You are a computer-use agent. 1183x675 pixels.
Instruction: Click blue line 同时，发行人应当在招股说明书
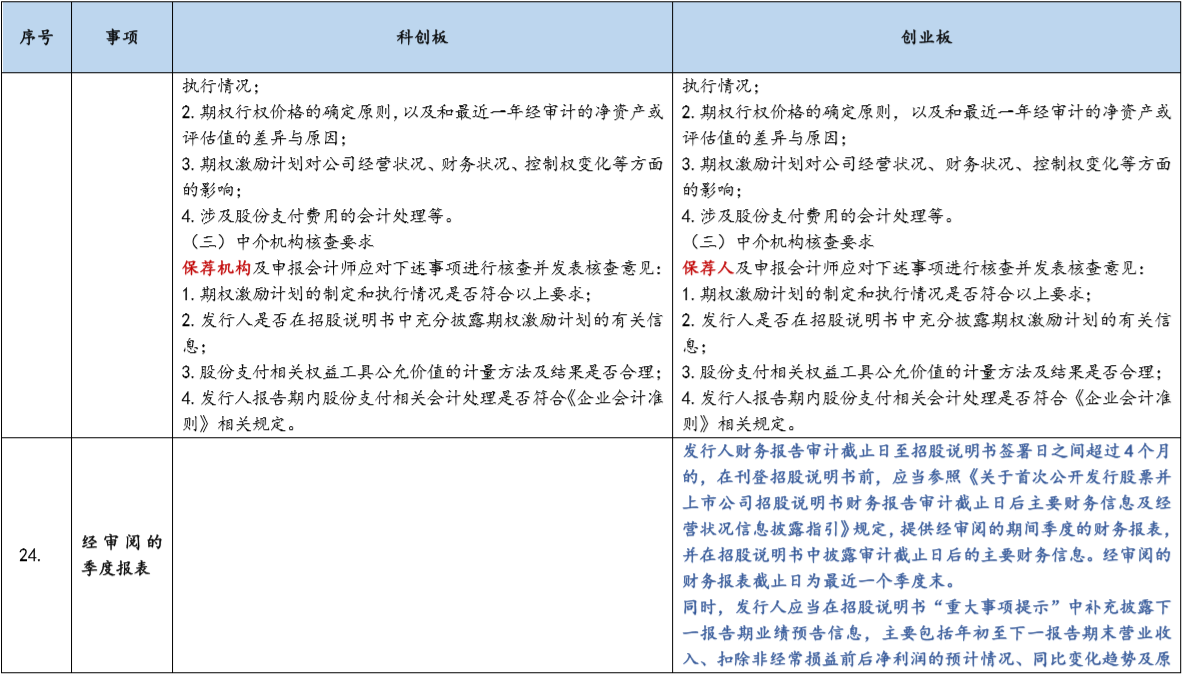[x=926, y=607]
